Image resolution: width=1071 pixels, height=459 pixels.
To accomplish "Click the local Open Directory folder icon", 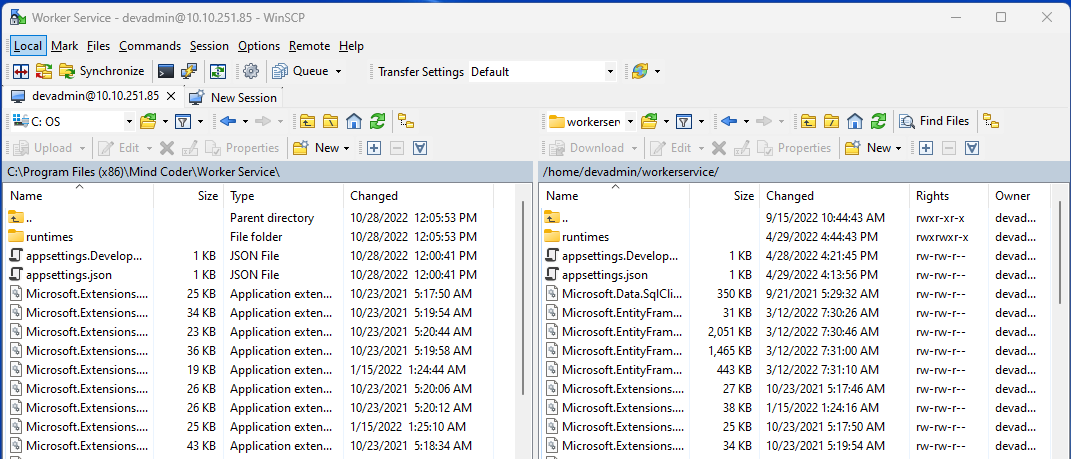I will tap(148, 122).
